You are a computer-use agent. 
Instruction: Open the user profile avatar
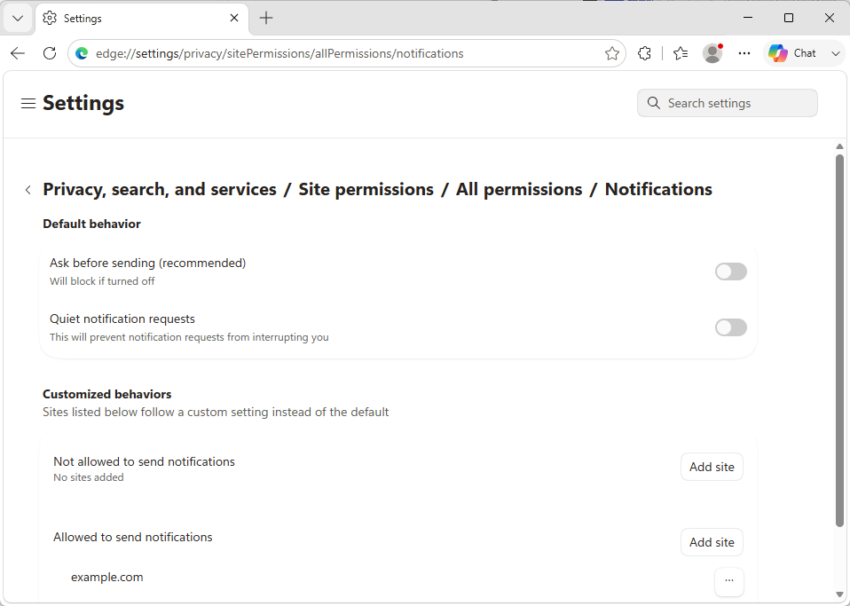[x=712, y=53]
